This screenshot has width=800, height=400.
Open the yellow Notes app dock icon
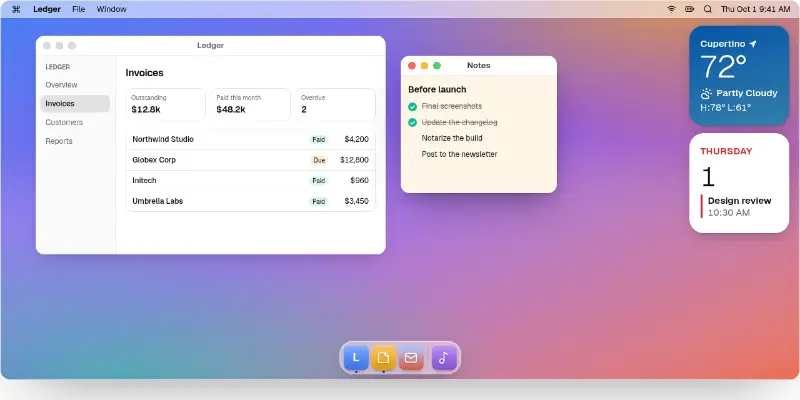pos(384,358)
